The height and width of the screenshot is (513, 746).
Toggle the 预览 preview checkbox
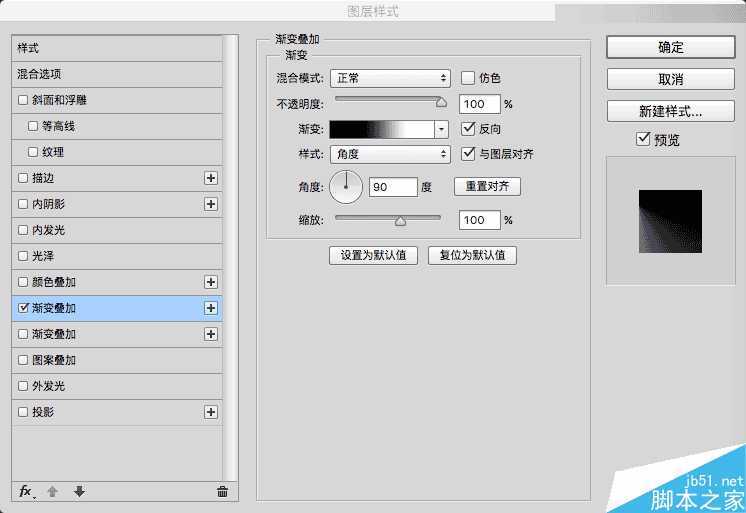click(x=643, y=139)
